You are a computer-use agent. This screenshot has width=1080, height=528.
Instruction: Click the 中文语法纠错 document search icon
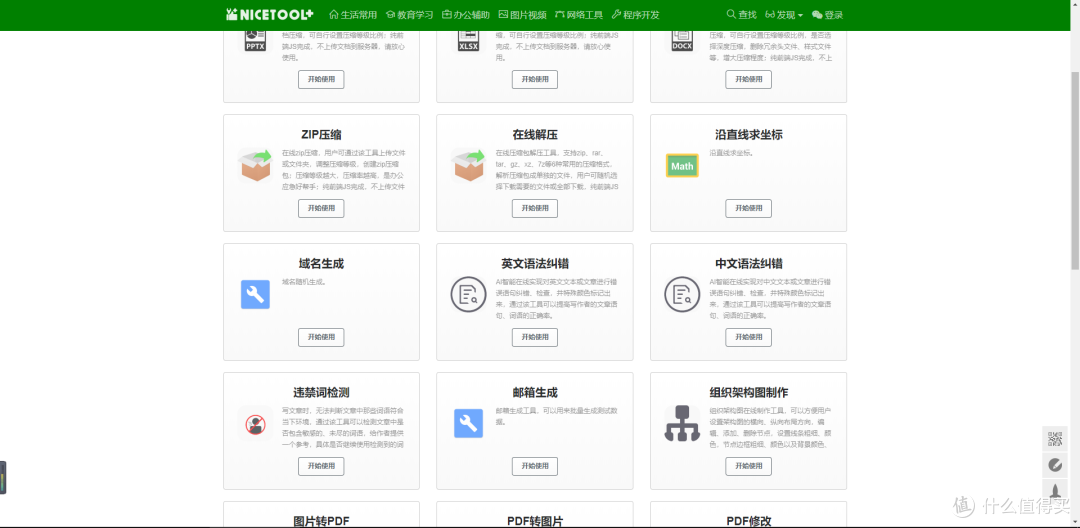click(x=683, y=295)
